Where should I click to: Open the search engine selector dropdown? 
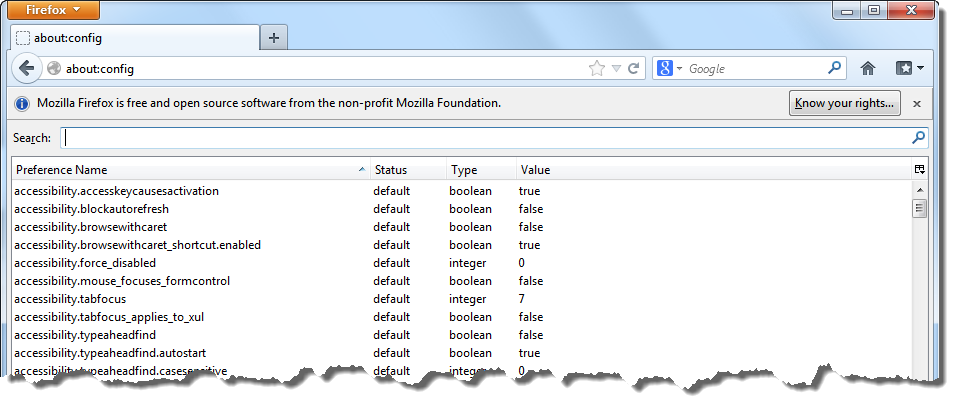click(x=669, y=69)
